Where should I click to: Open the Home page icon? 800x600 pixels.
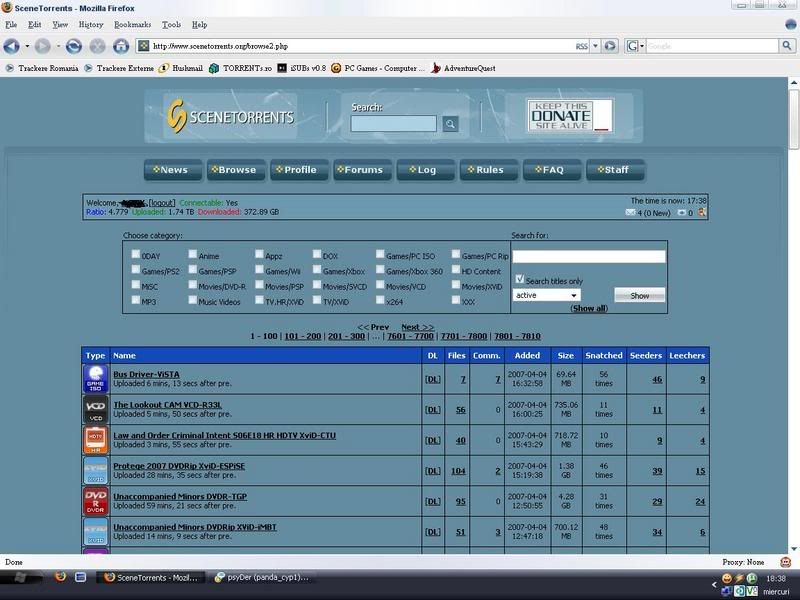121,46
